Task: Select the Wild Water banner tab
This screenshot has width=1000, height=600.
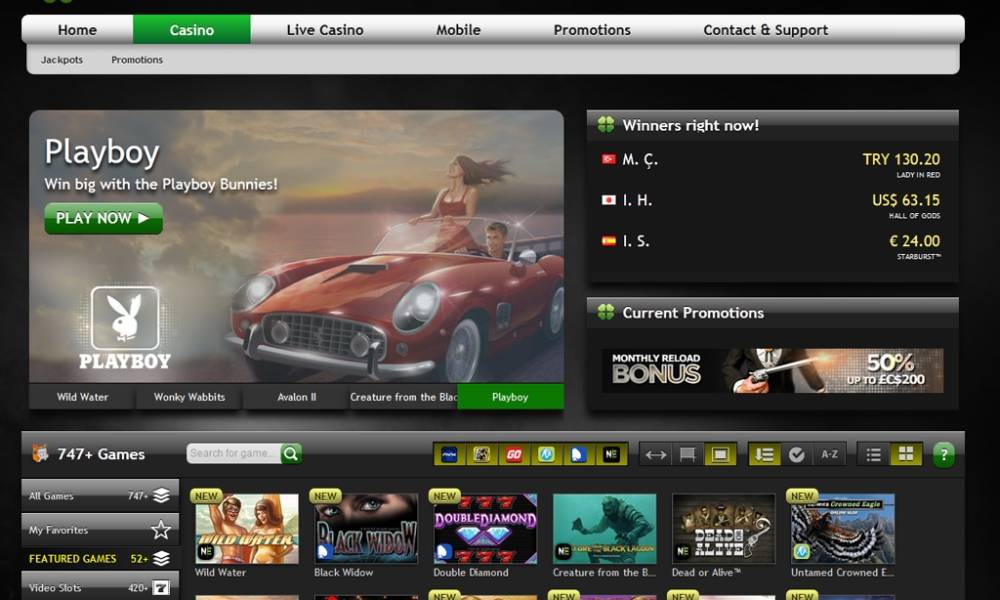Action: tap(82, 397)
